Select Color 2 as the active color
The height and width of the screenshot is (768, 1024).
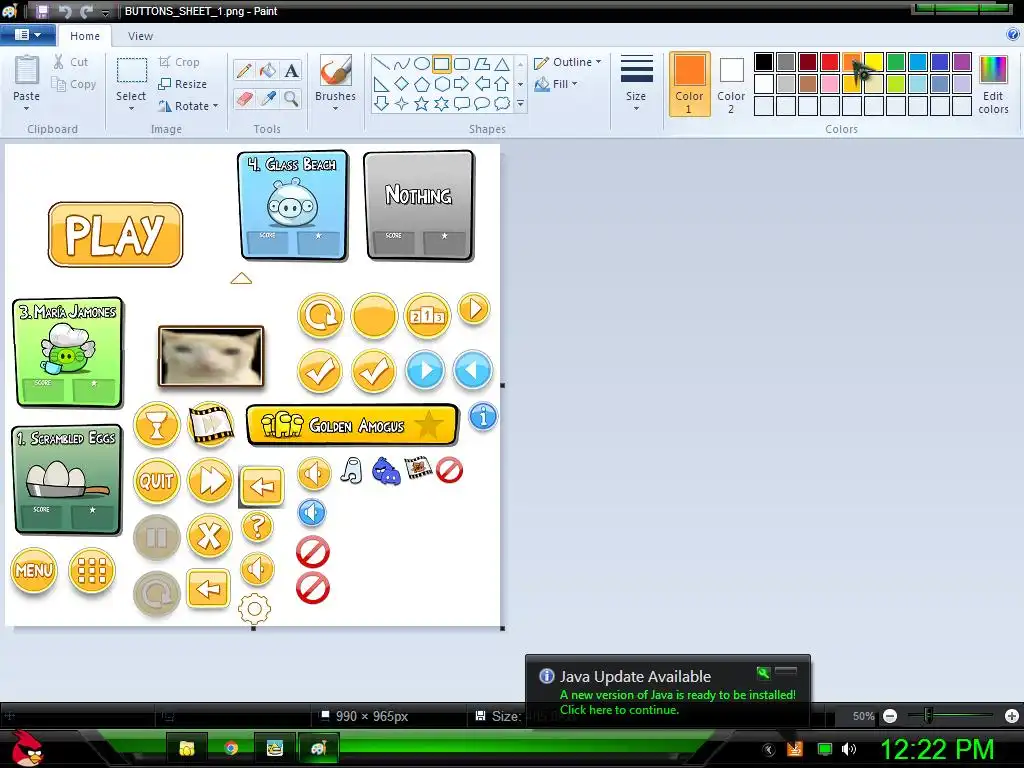pos(731,84)
